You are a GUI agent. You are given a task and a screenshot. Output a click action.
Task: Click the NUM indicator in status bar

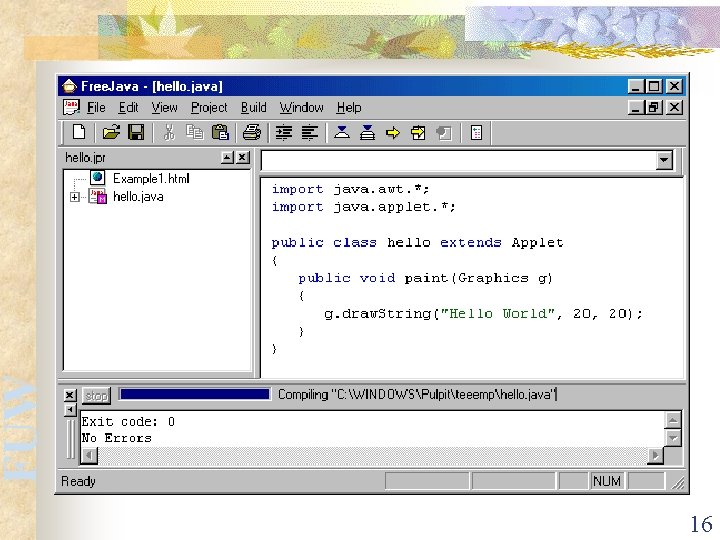coord(607,481)
